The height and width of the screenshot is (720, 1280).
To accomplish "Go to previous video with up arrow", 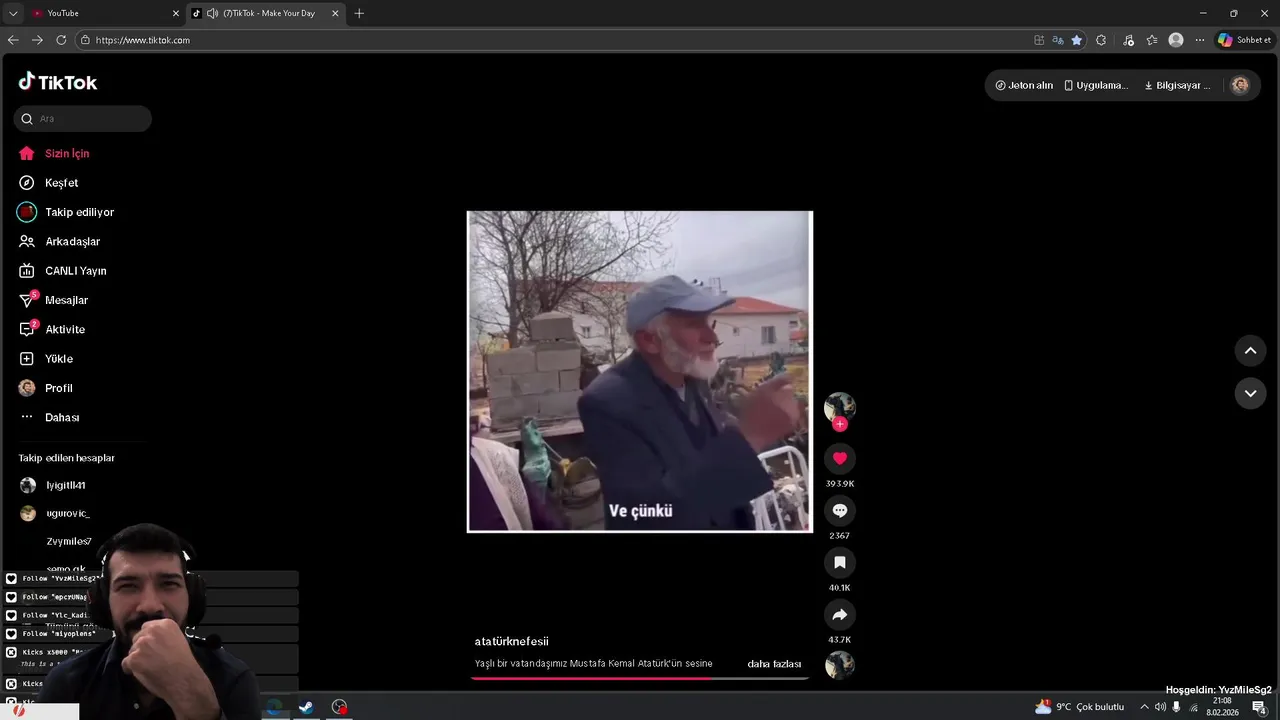I will point(1250,350).
